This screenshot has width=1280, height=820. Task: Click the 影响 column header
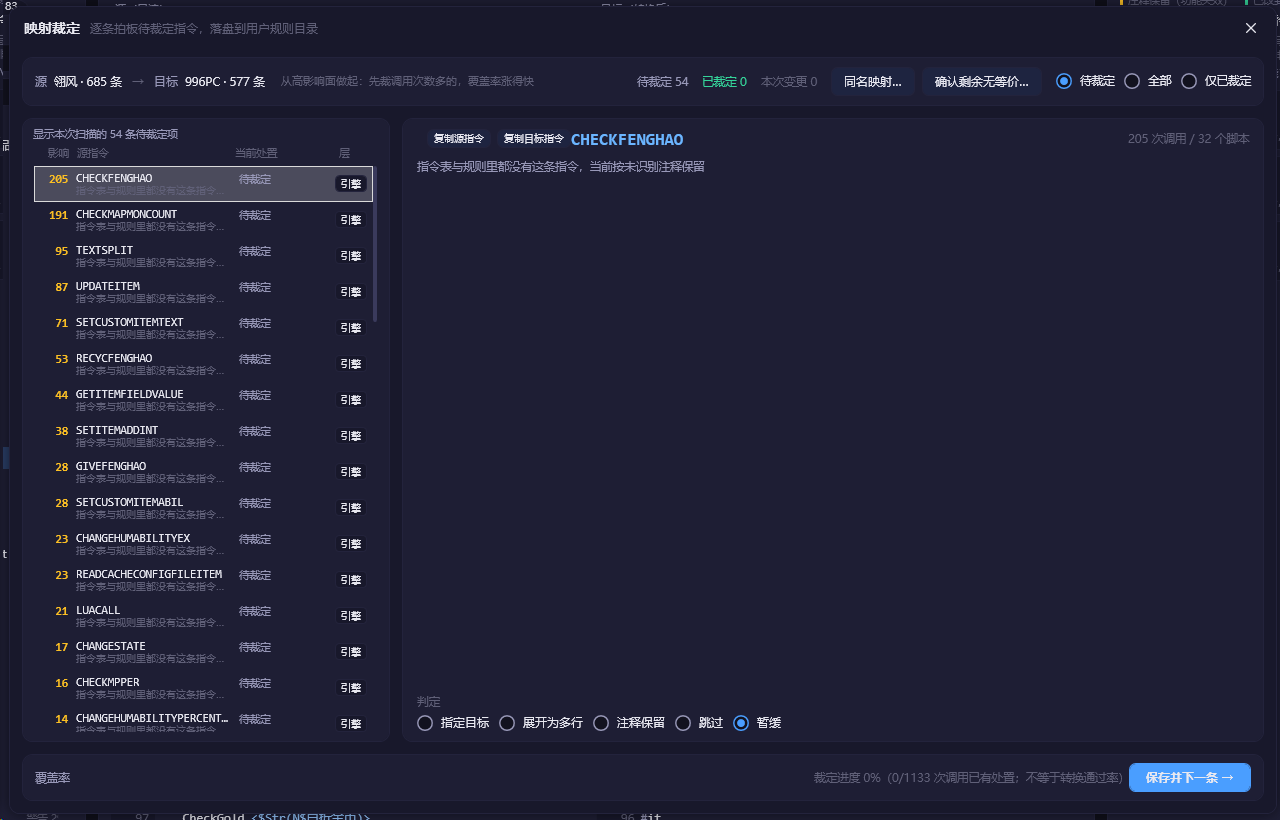58,153
